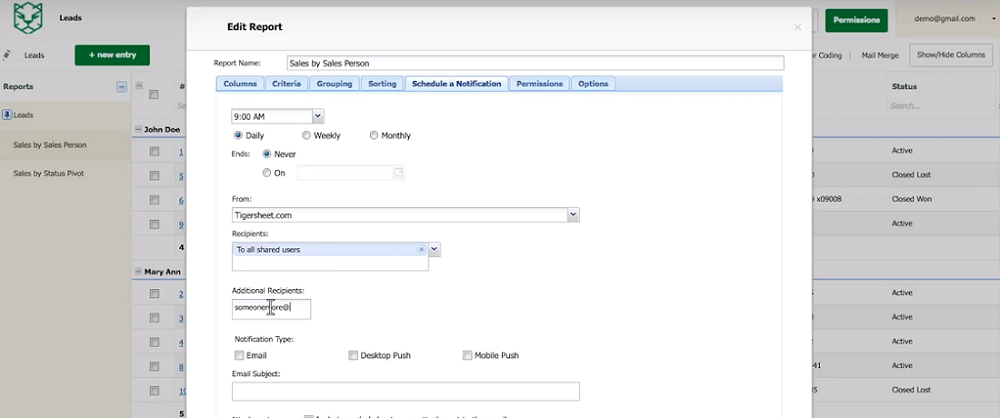The width and height of the screenshot is (1000, 418).
Task: Select Ends Never radio button
Action: 267,154
